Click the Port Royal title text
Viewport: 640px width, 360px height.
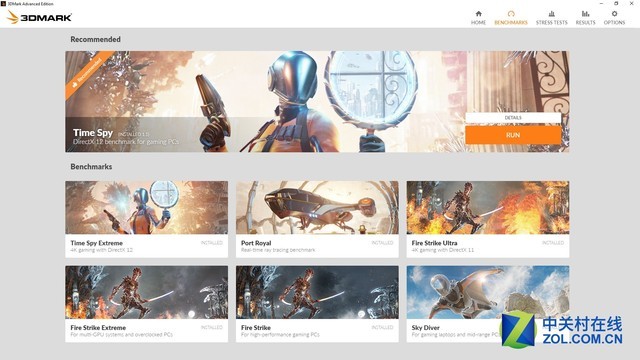click(256, 243)
